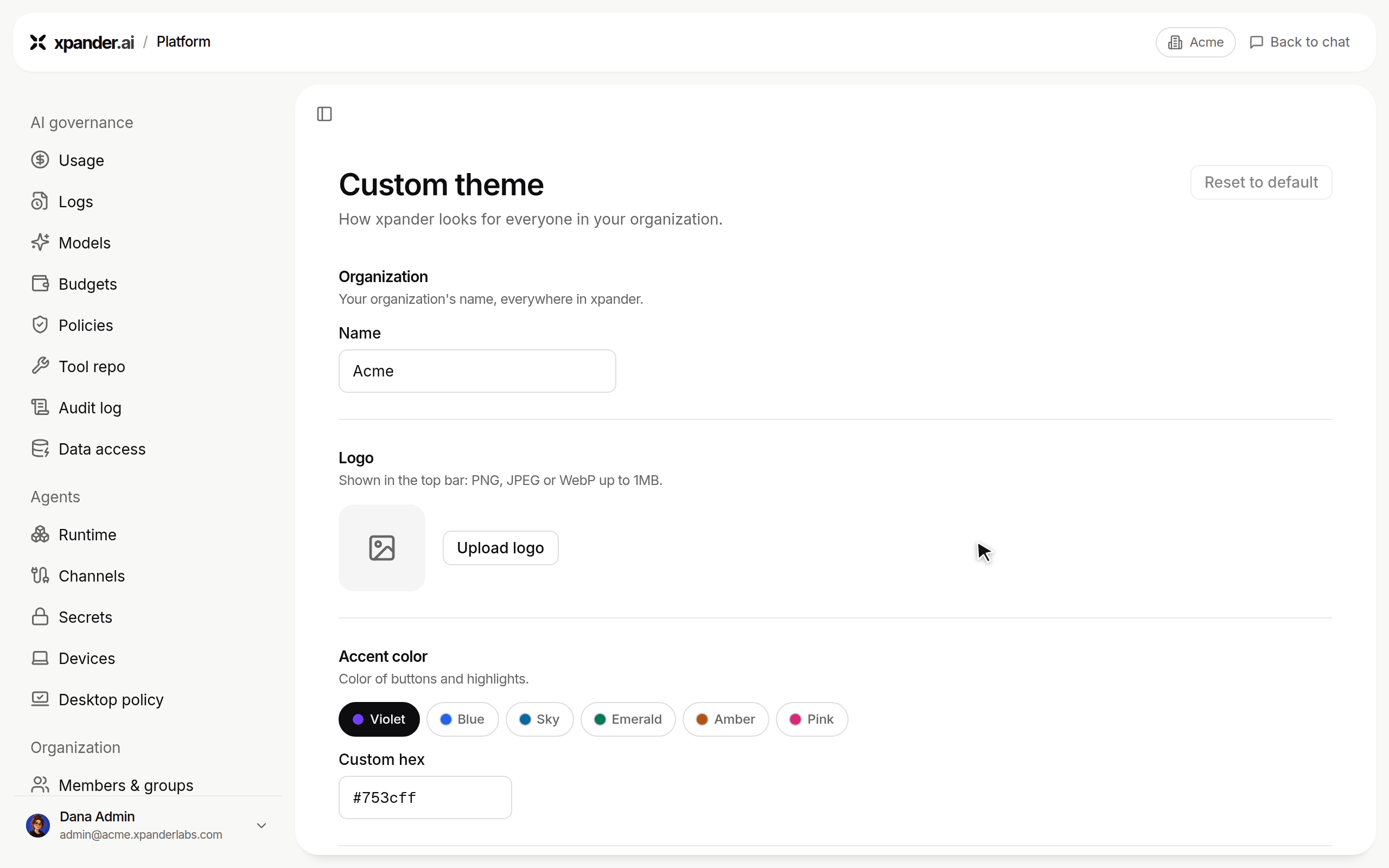This screenshot has height=868, width=1389.
Task: Click the Logs icon in sidebar
Action: point(40,201)
